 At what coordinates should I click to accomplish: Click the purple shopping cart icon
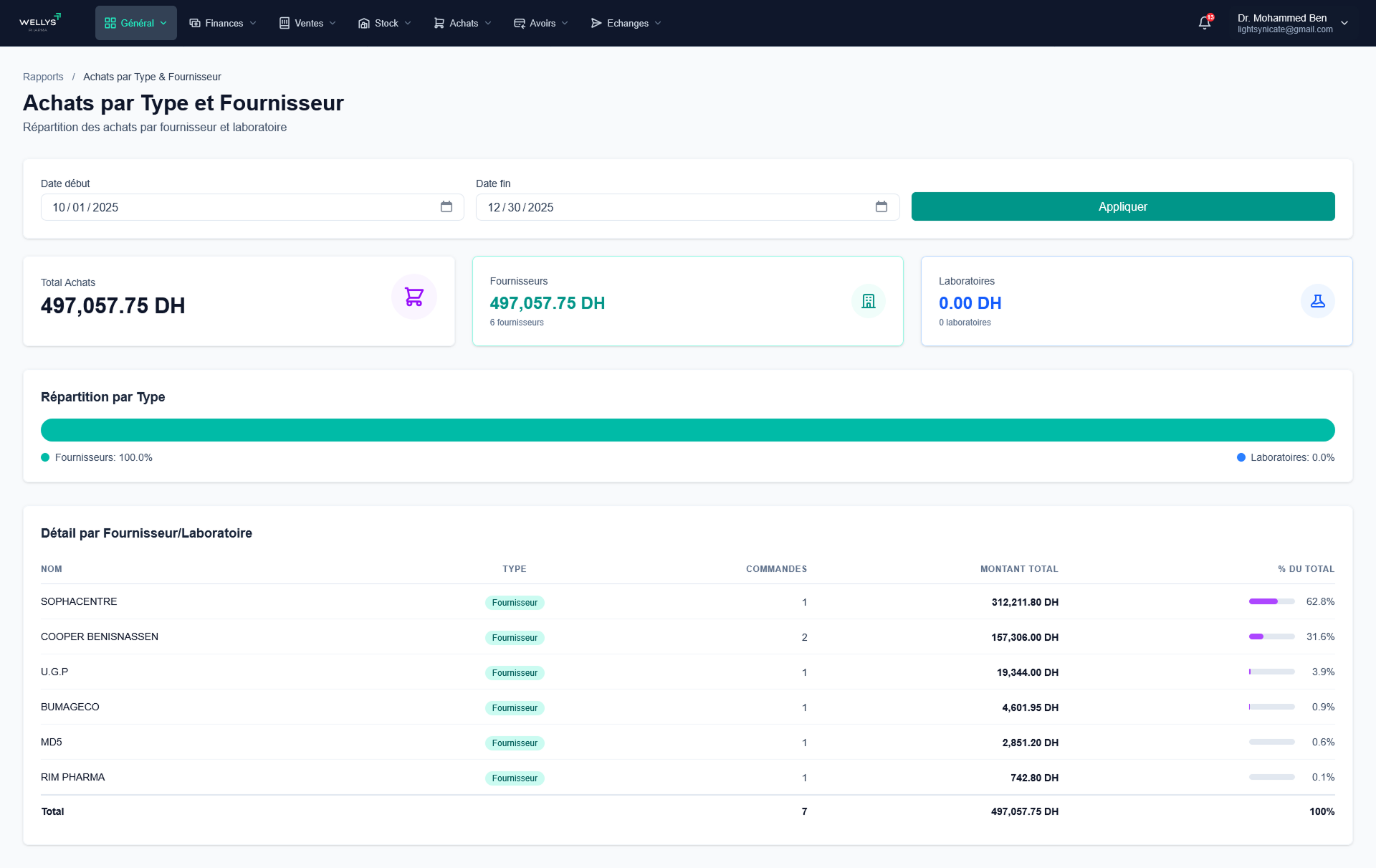[x=414, y=297]
